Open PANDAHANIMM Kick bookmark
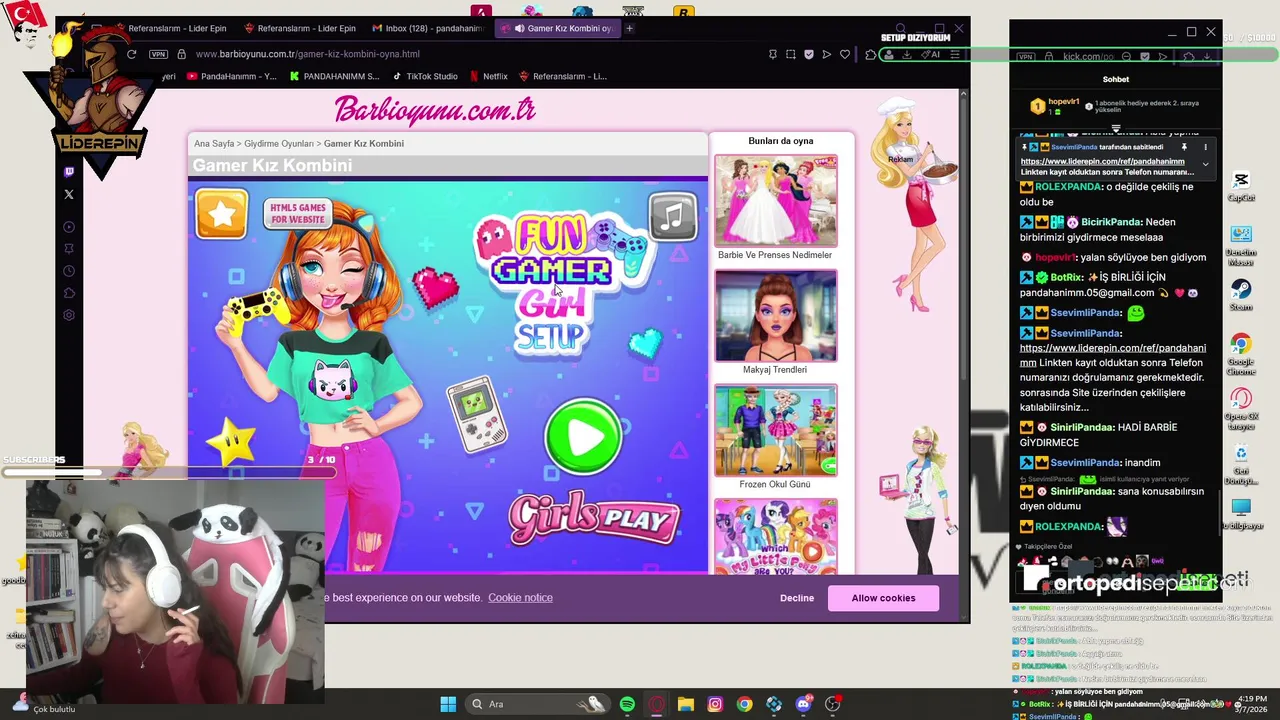The image size is (1280, 720). pyautogui.click(x=334, y=76)
